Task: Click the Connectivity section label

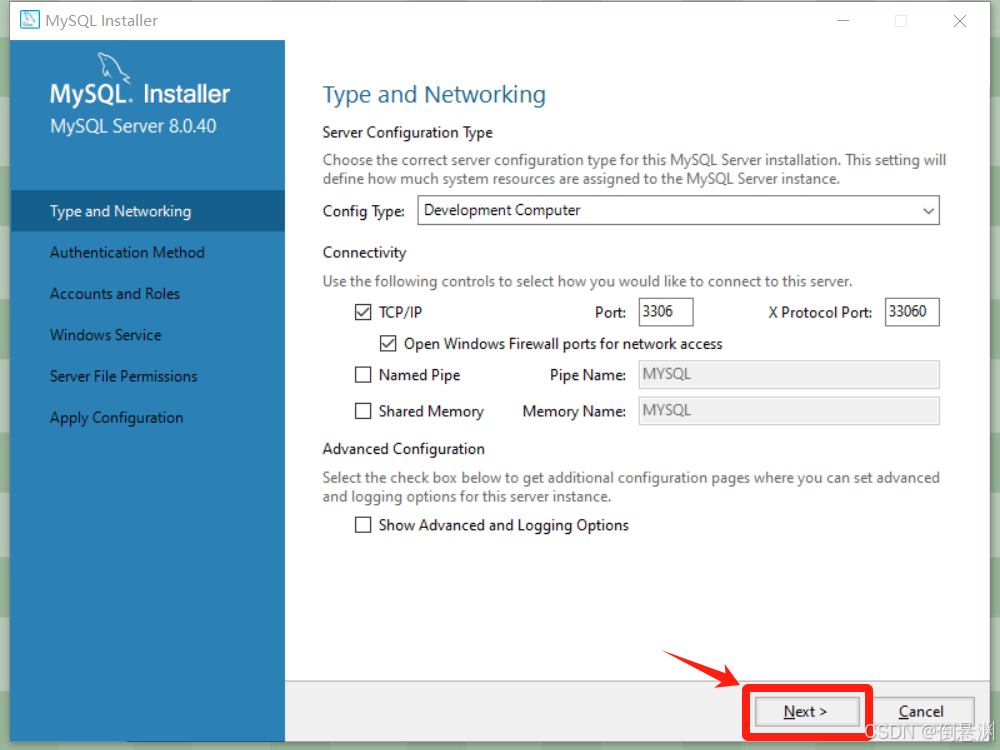Action: (x=364, y=253)
